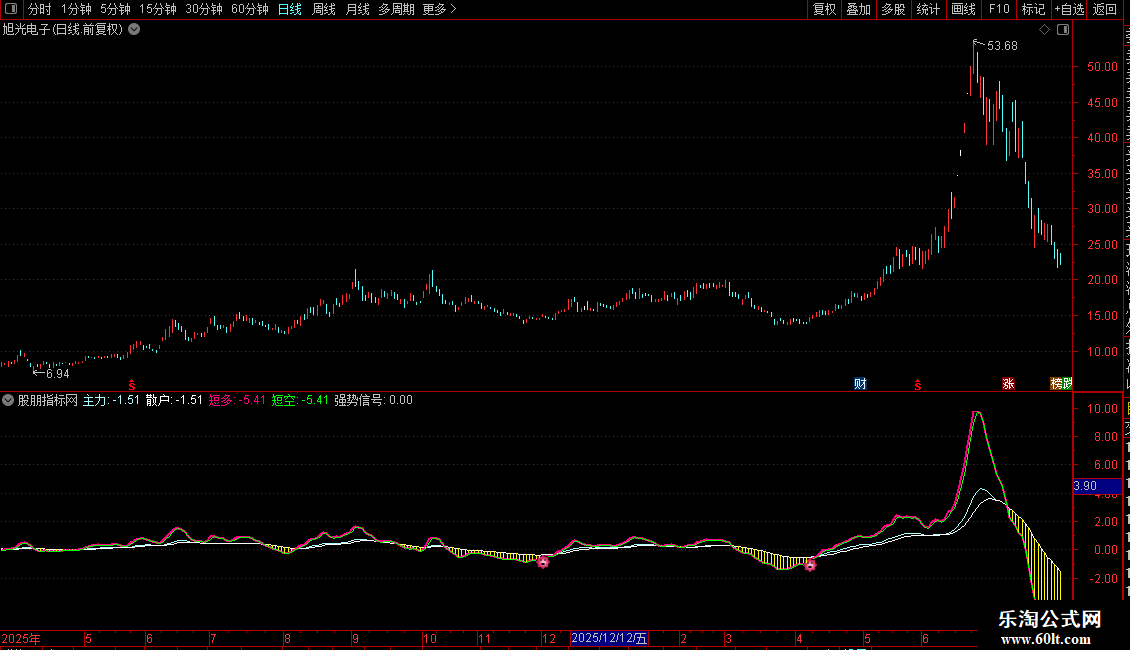Image resolution: width=1130 pixels, height=650 pixels.
Task: Click the red S marker near May
Action: coord(132,385)
